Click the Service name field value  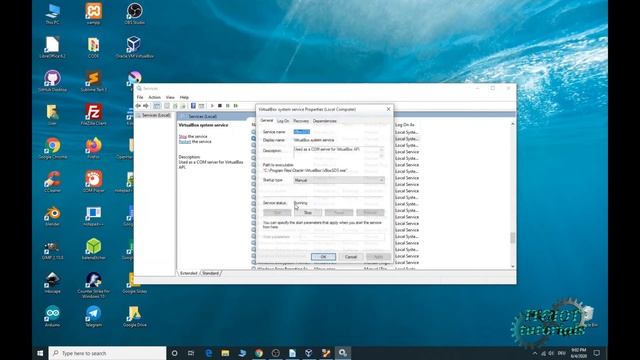(x=302, y=132)
